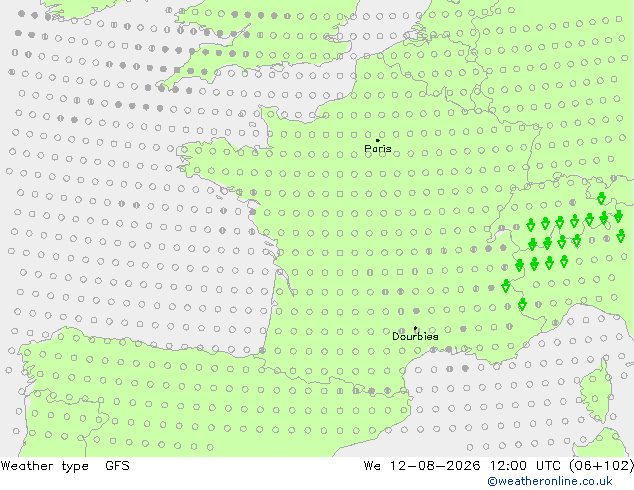
Task: Click the black dot marker above Dourbies
Action: [x=415, y=328]
